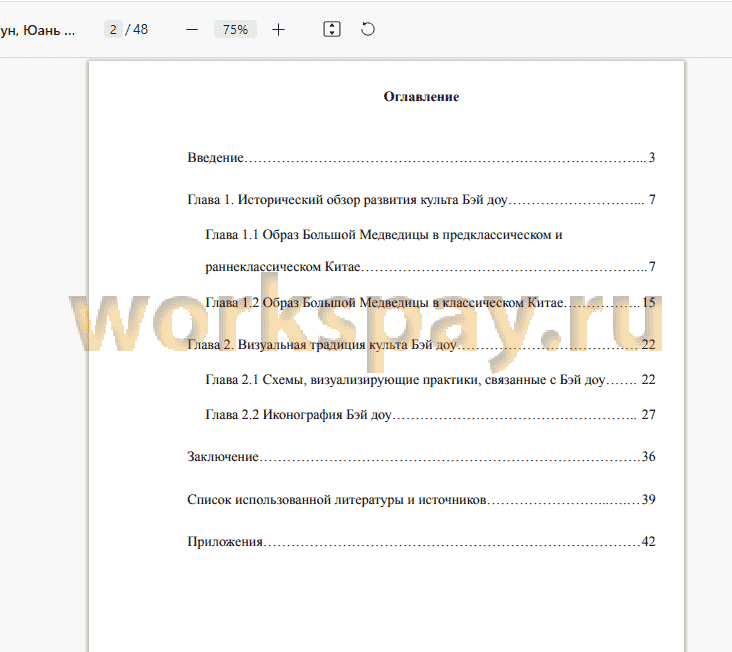The width and height of the screenshot is (732, 652).
Task: Click page number 36 for Заключение
Action: point(648,456)
